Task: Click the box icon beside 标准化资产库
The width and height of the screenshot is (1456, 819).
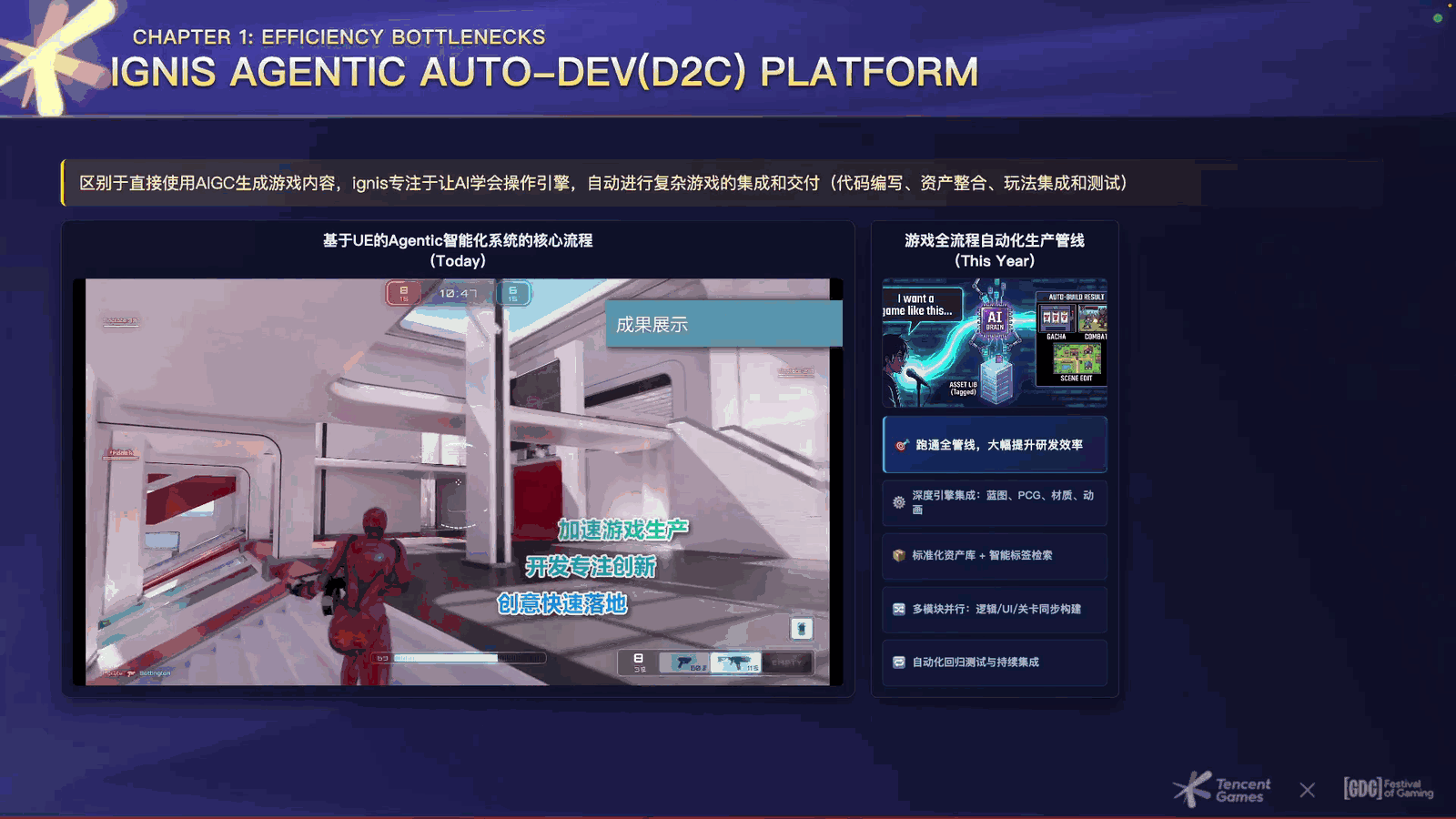Action: click(899, 555)
